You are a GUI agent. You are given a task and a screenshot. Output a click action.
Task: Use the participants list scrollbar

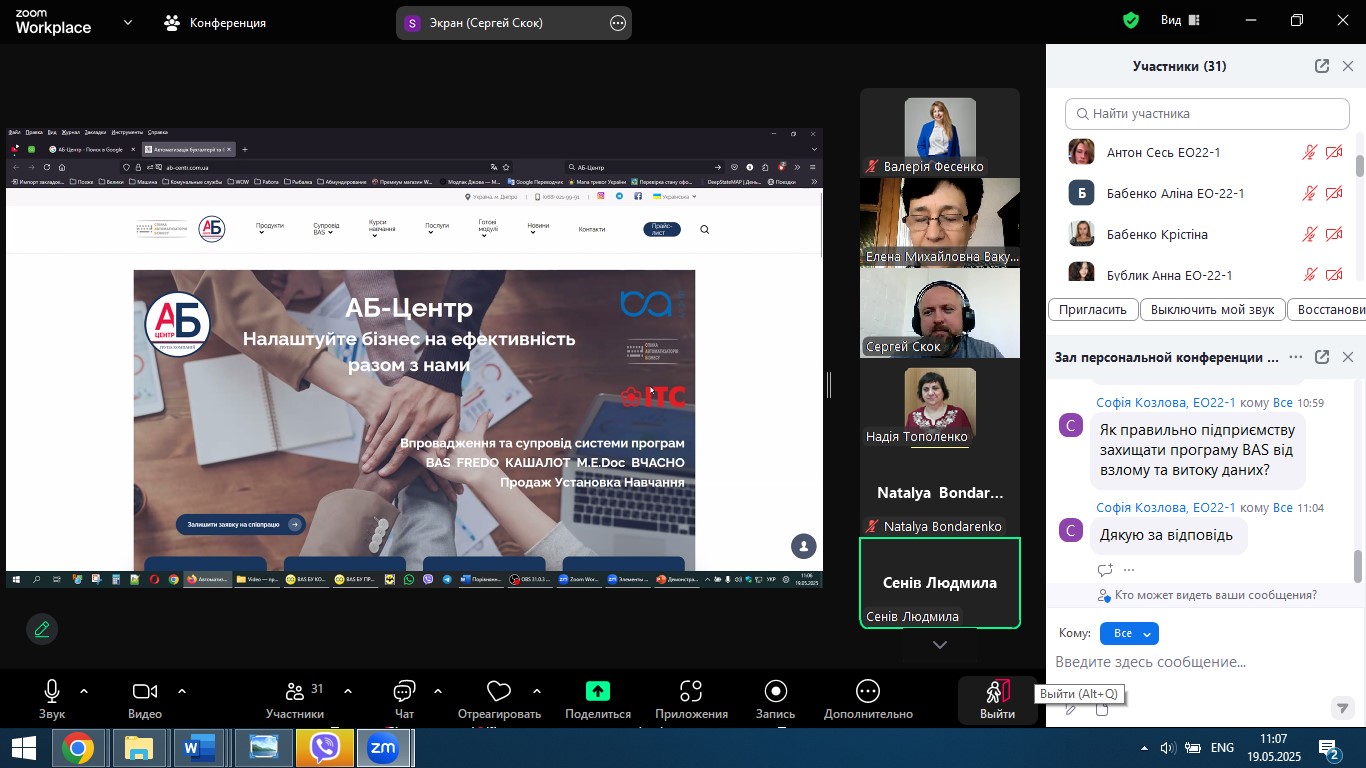click(x=1360, y=166)
